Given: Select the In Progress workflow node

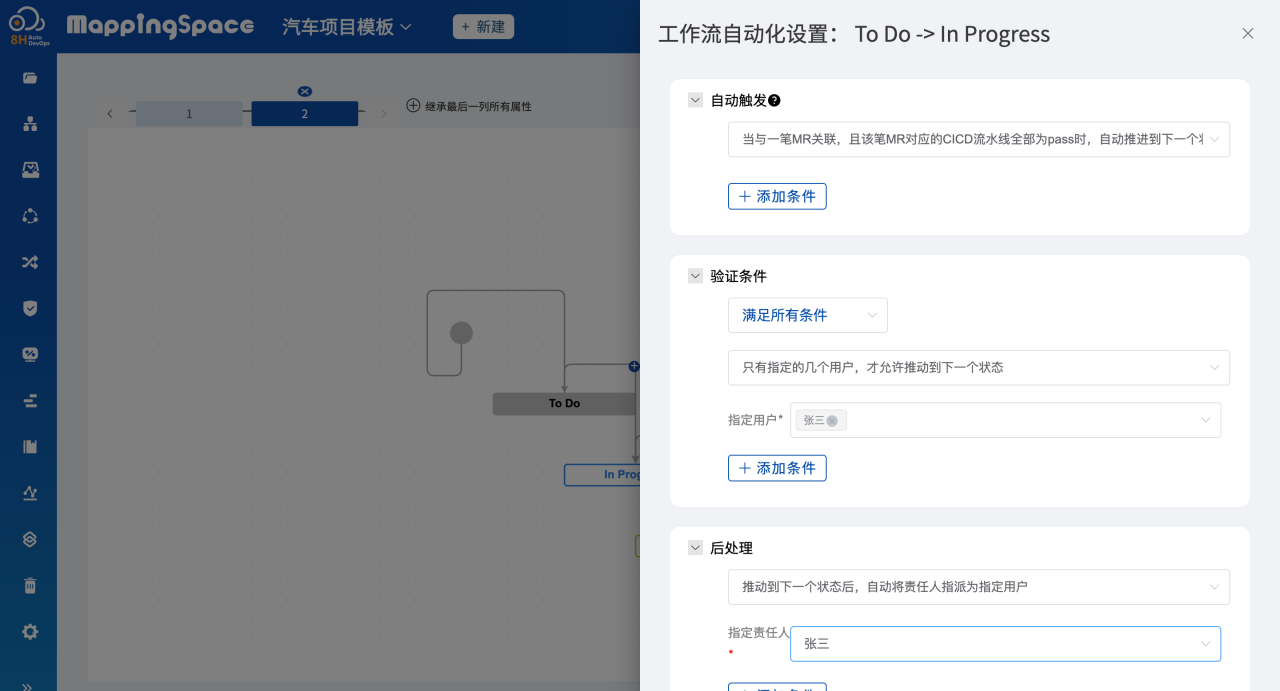Looking at the screenshot, I should 602,475.
